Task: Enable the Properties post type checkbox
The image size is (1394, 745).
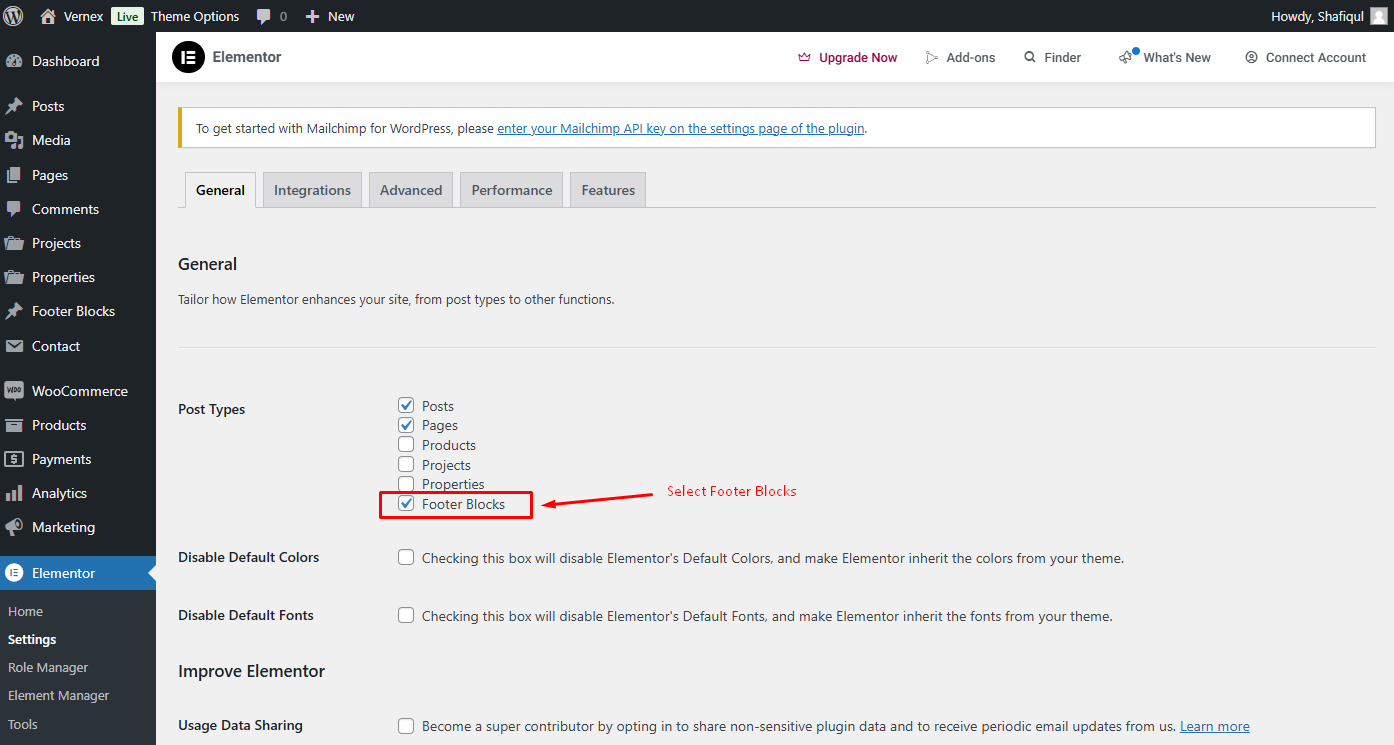Action: 406,484
